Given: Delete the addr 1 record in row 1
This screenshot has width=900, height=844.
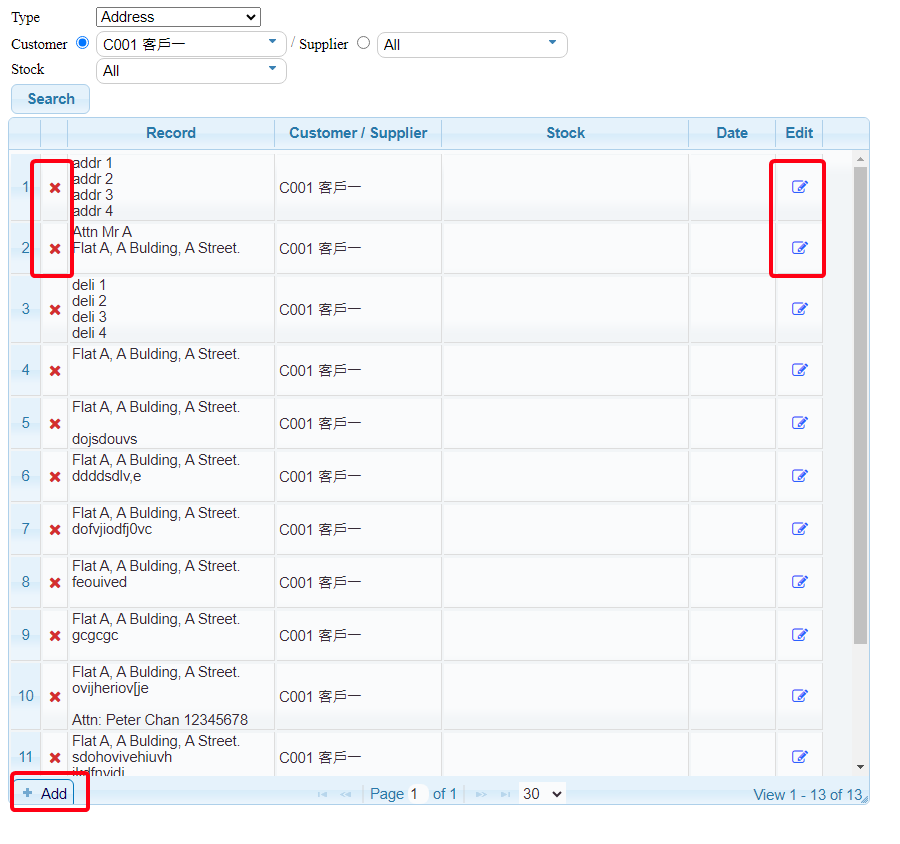Looking at the screenshot, I should pyautogui.click(x=55, y=188).
